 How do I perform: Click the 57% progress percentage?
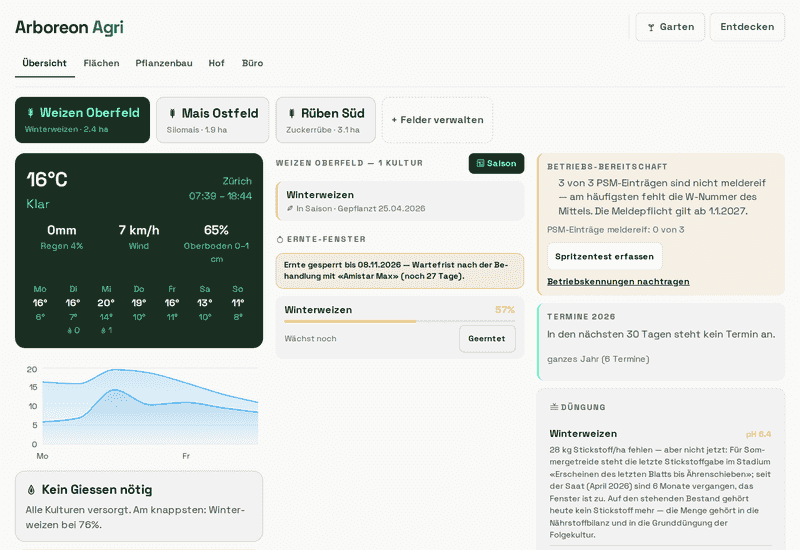tap(505, 310)
